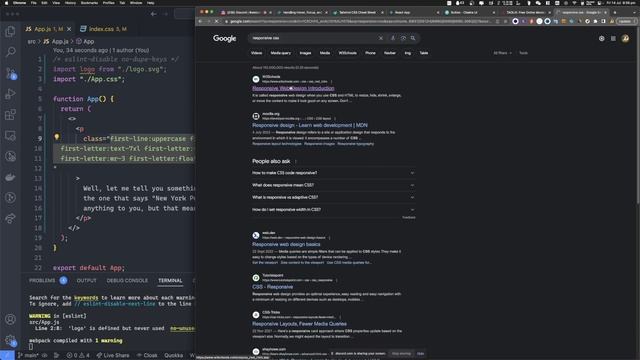Screen dimensions: 640x360
Task: Expand 'How to make CSS code responsive?'
Action: click(x=333, y=173)
